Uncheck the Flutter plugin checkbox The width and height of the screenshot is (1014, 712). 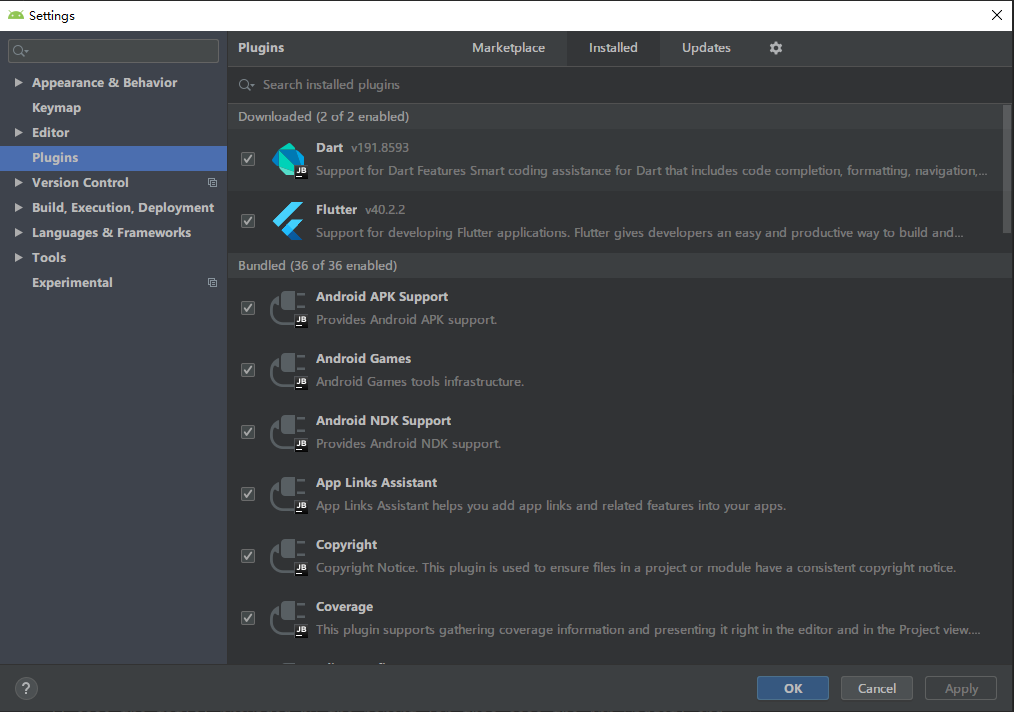tap(248, 221)
